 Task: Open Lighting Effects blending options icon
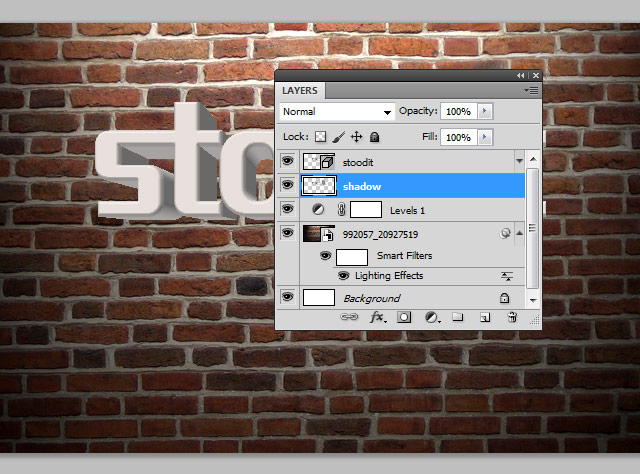[507, 276]
